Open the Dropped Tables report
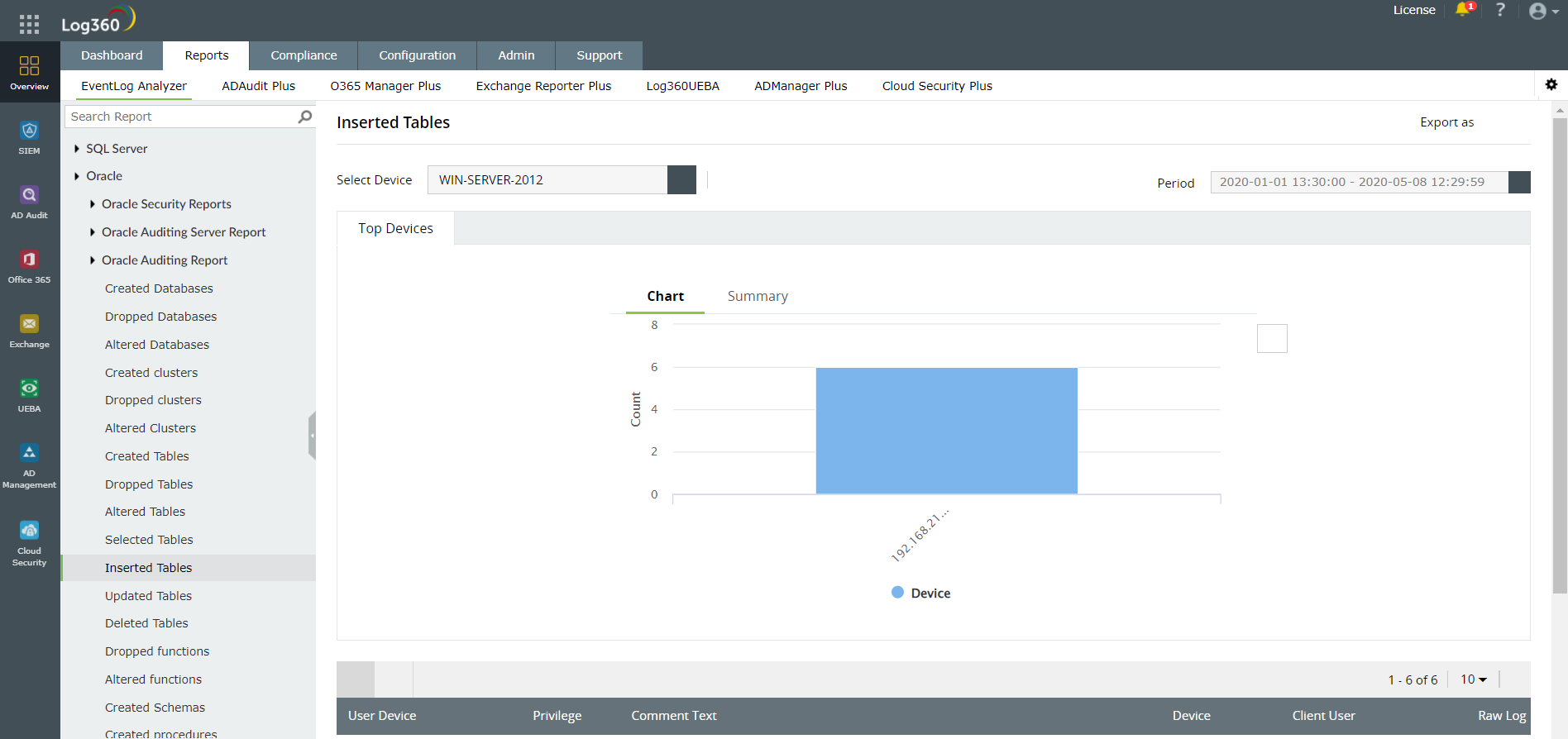 (149, 484)
